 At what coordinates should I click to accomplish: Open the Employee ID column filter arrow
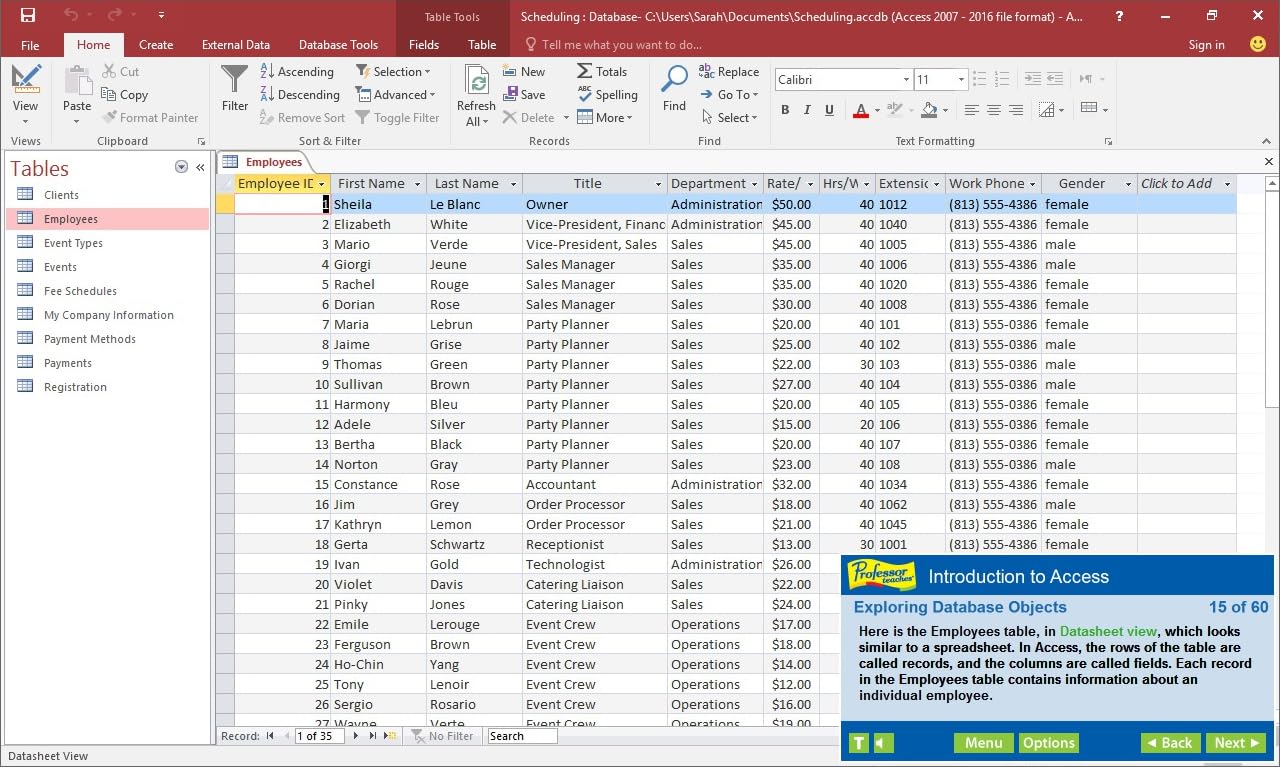click(322, 184)
